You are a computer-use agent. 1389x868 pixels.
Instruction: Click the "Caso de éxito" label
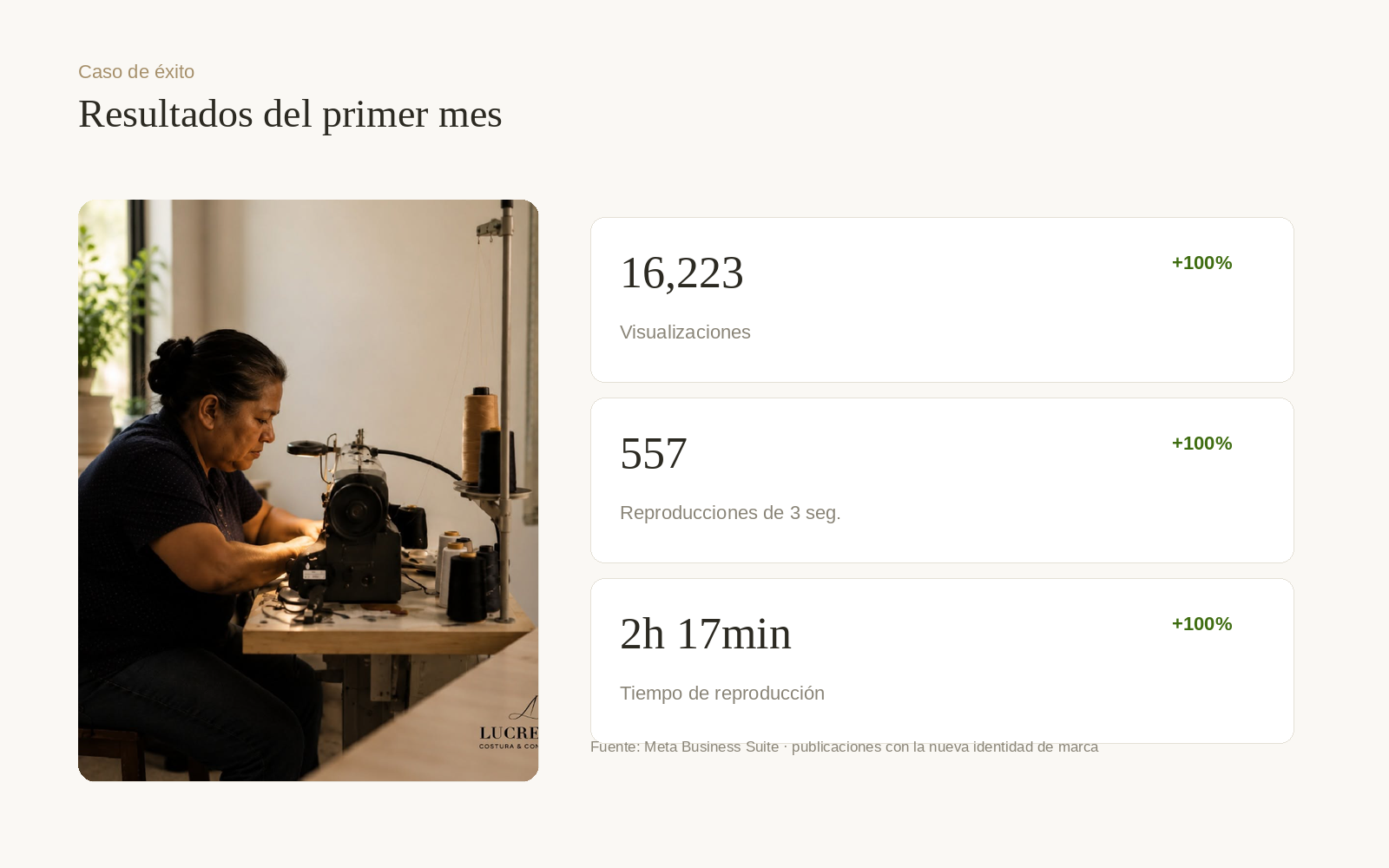(136, 72)
